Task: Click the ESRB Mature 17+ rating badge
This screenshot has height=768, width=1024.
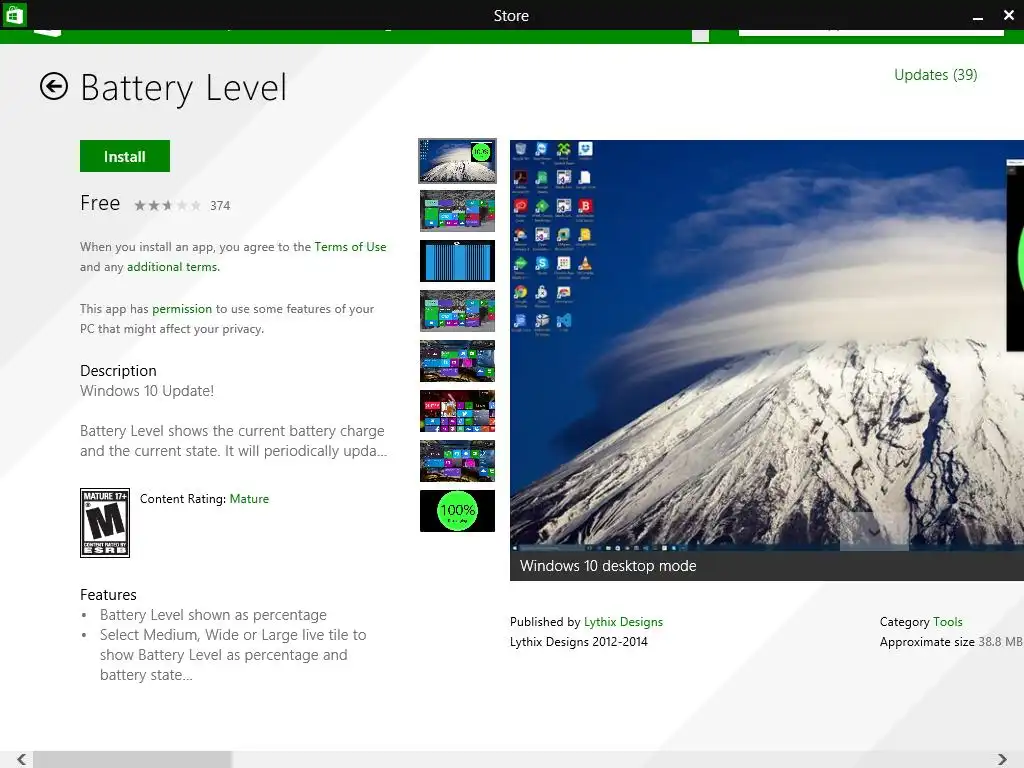Action: point(104,523)
